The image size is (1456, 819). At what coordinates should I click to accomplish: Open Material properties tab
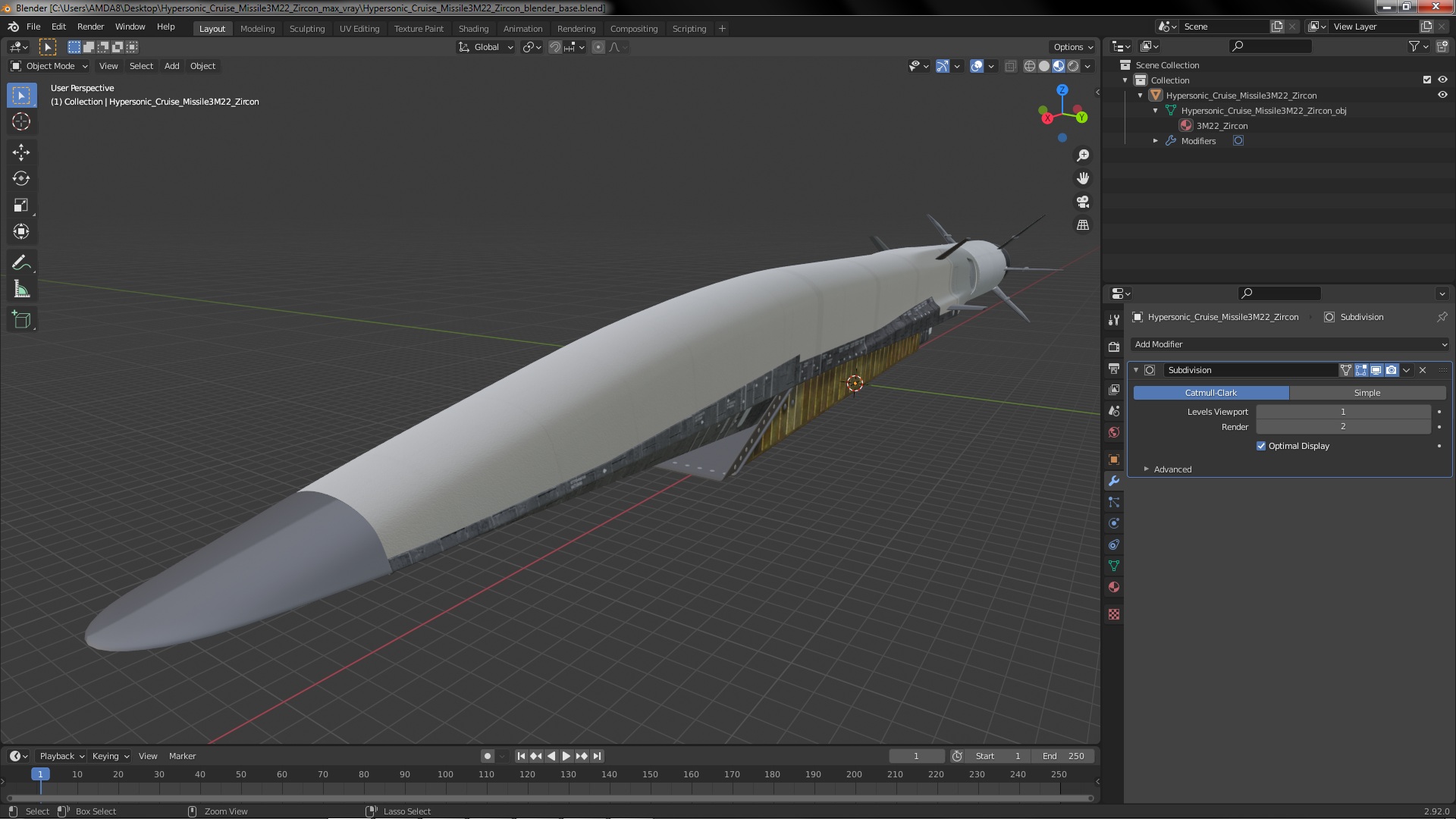pos(1113,587)
